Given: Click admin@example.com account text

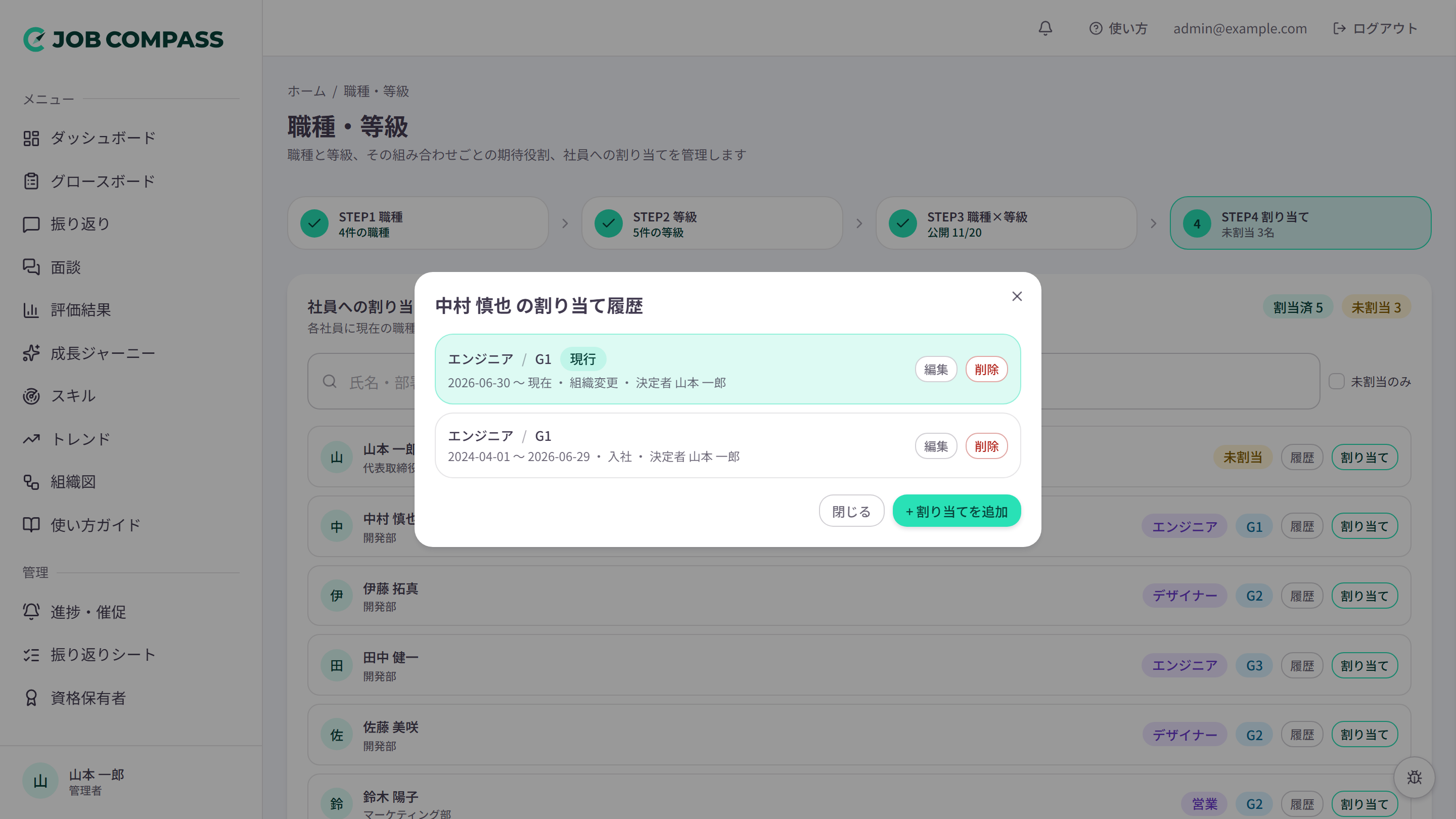Looking at the screenshot, I should pos(1240,28).
